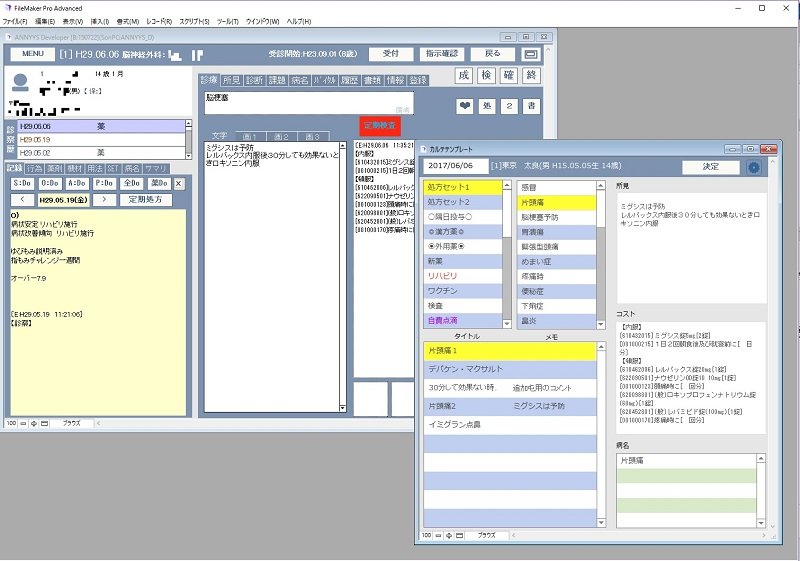
Task: Open the ブラウズ mode popup in template window footer
Action: (487, 536)
